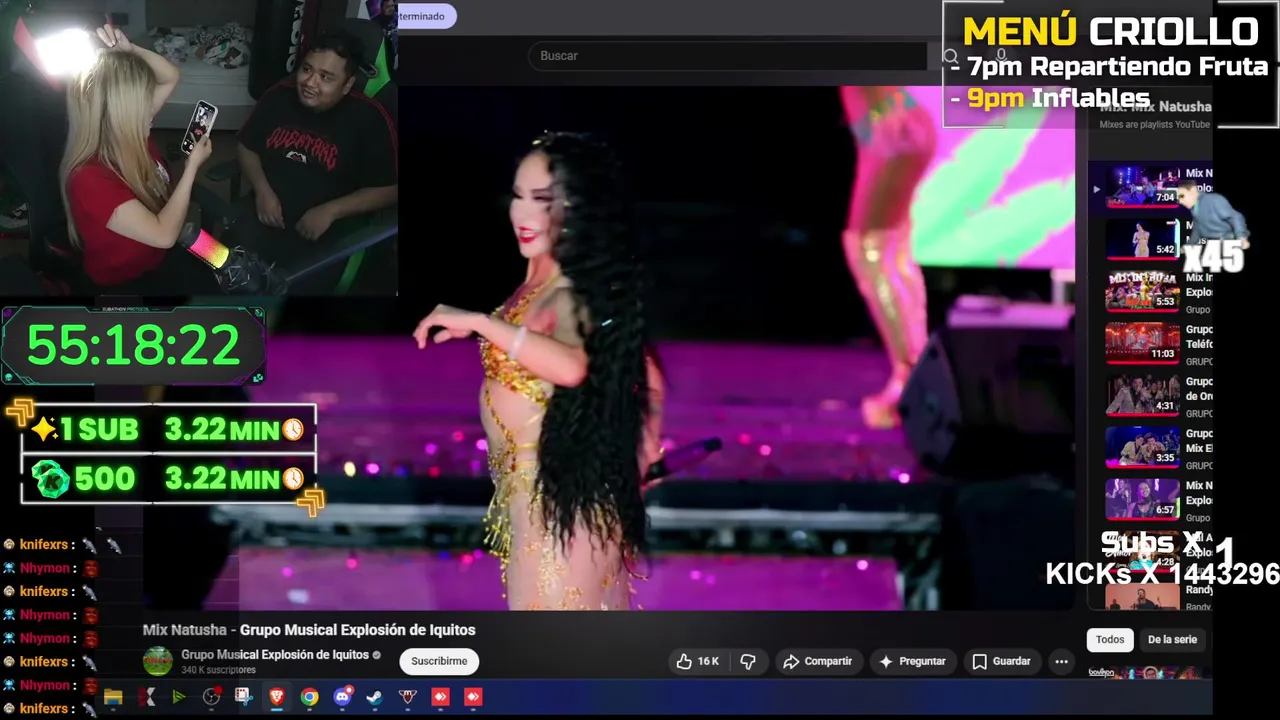
Task: Select the Todos filter chip
Action: point(1110,640)
